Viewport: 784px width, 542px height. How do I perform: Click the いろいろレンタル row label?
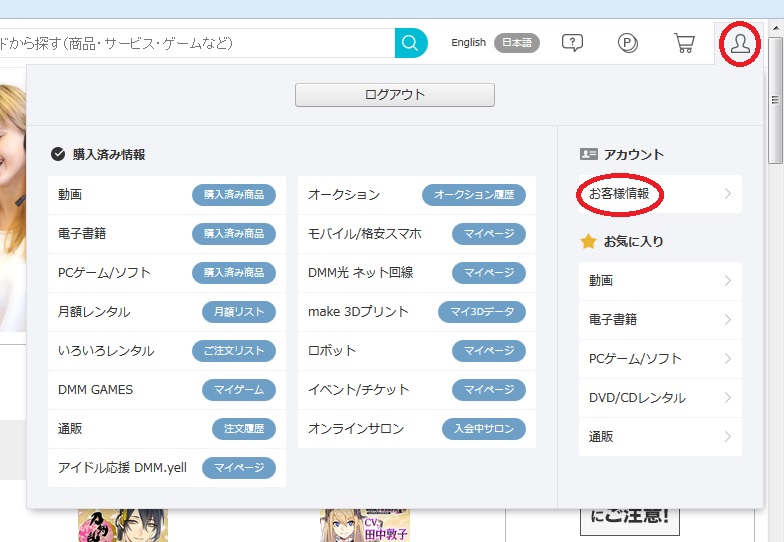click(106, 350)
